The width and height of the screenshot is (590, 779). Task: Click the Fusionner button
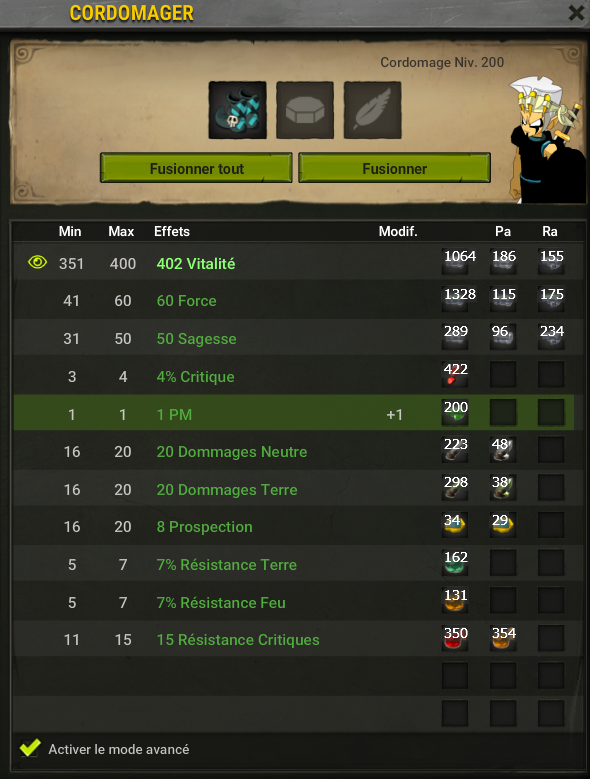pos(394,168)
